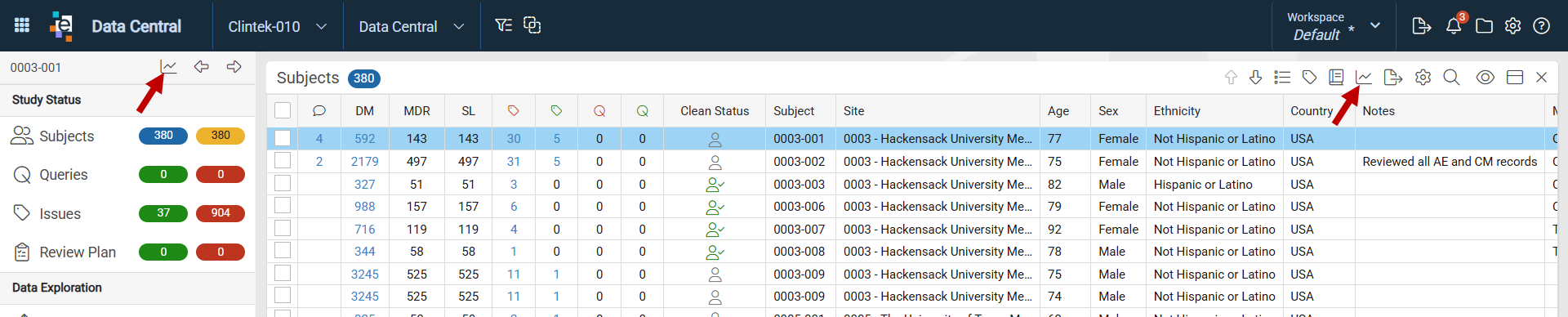1568x317 pixels.
Task: Click the yellow 380 Subjects badge
Action: tap(220, 136)
